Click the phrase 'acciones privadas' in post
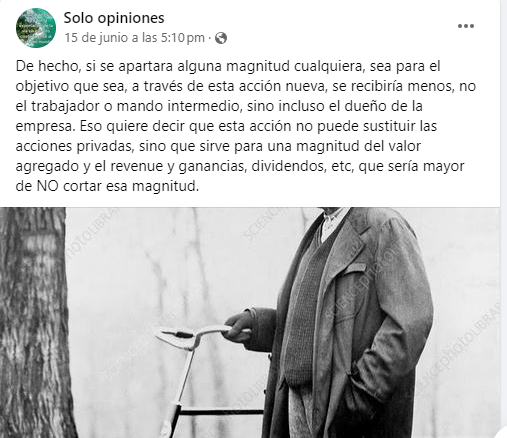Screen dimensions: 507x438 74,146
